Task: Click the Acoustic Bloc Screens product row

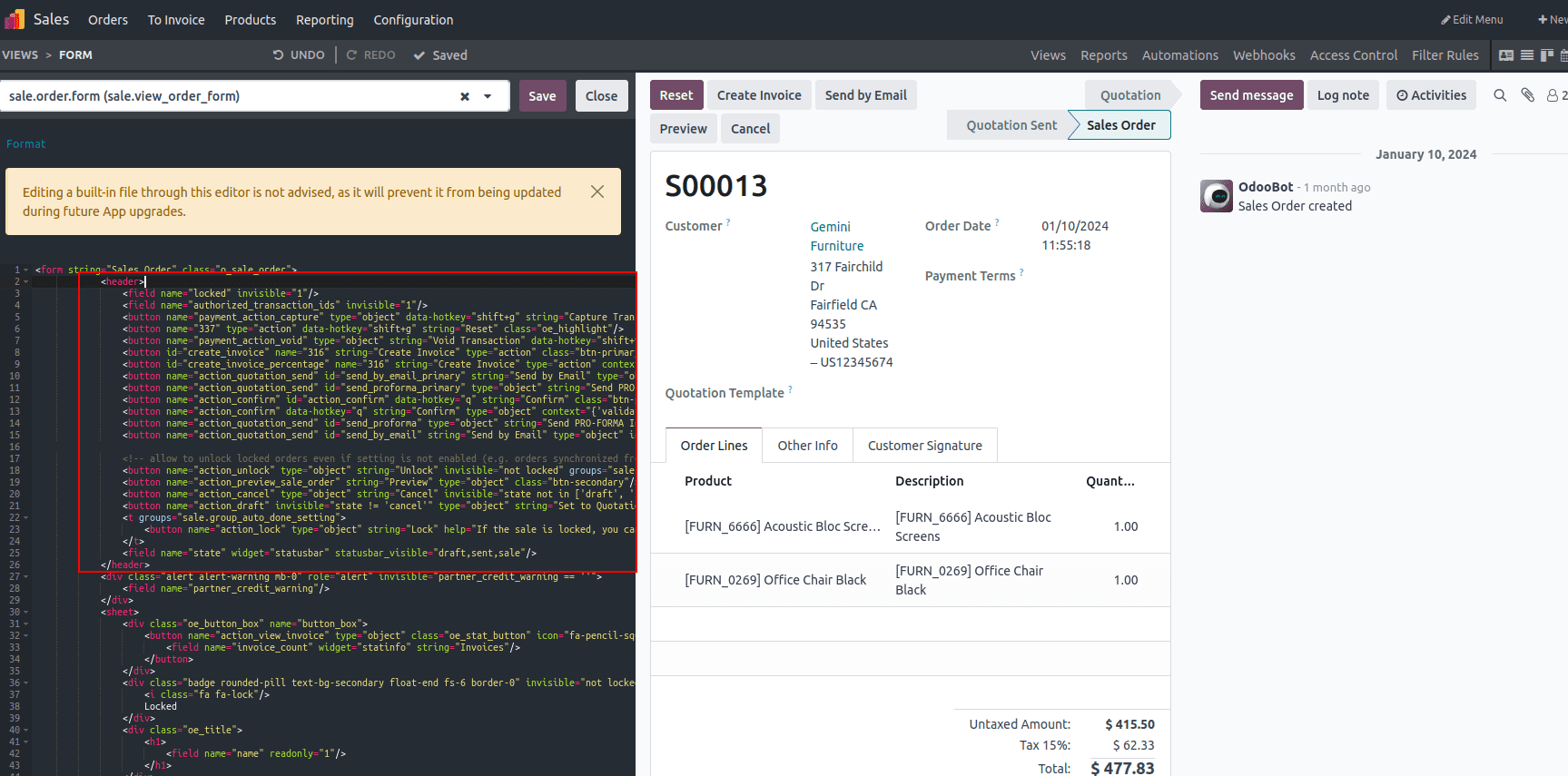Action: coord(910,526)
